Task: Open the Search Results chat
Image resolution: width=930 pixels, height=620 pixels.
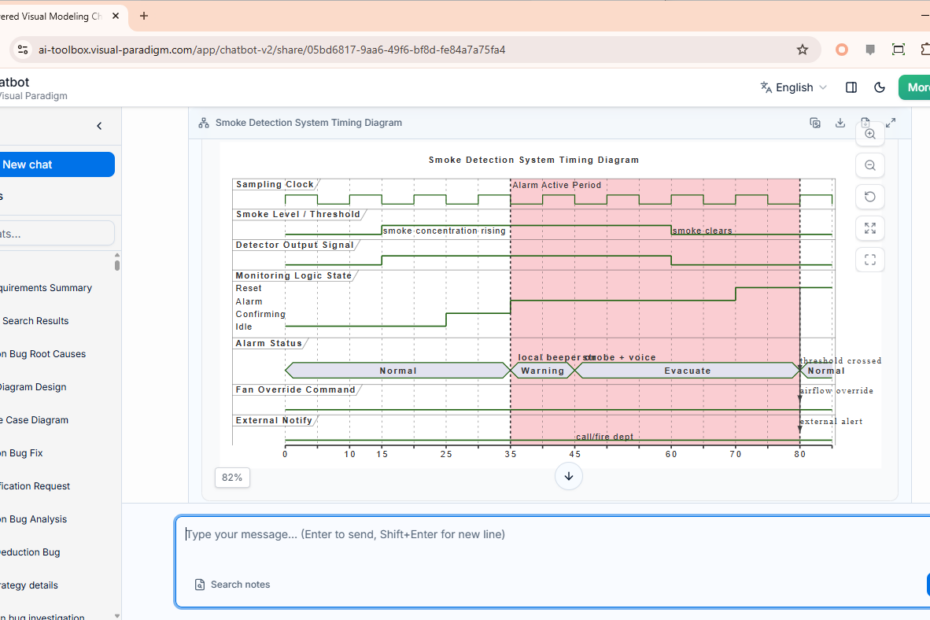Action: pyautogui.click(x=36, y=321)
